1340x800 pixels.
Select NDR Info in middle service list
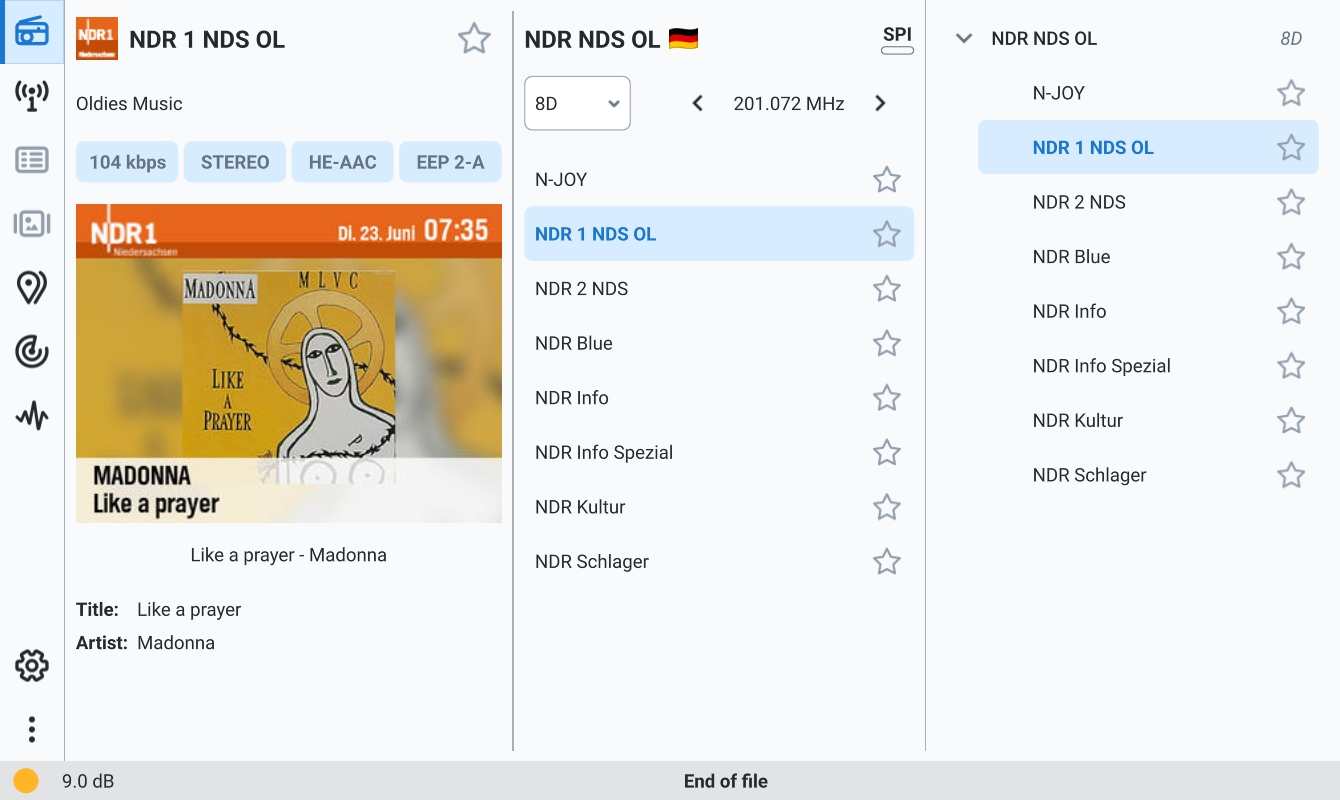(719, 398)
